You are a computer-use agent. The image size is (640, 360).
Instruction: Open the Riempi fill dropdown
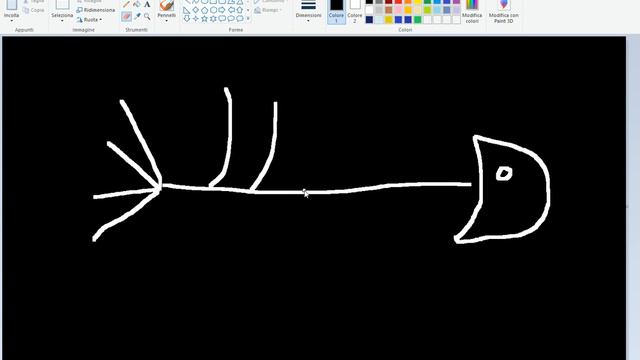pyautogui.click(x=269, y=10)
